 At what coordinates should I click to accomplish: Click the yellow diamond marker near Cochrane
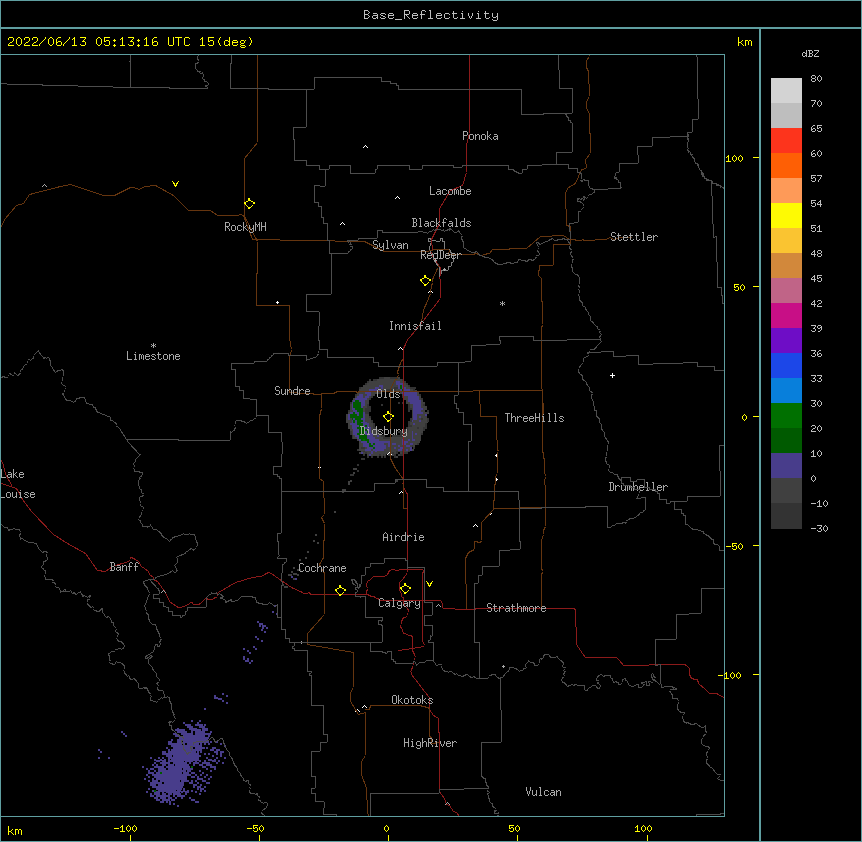tap(340, 590)
